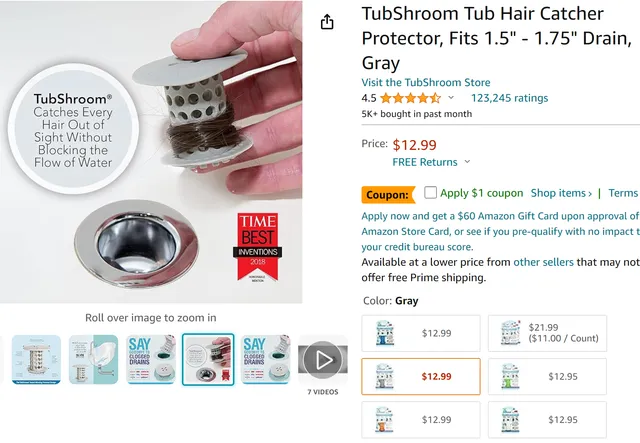Check the Apply $1 coupon checkbox
This screenshot has width=640, height=443.
(x=430, y=192)
